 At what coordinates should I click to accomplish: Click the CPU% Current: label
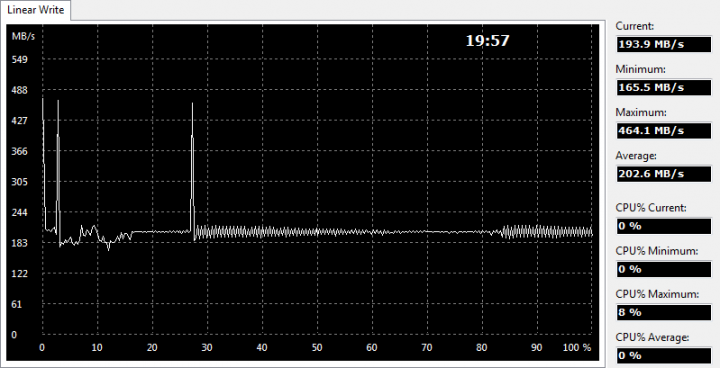coord(651,208)
